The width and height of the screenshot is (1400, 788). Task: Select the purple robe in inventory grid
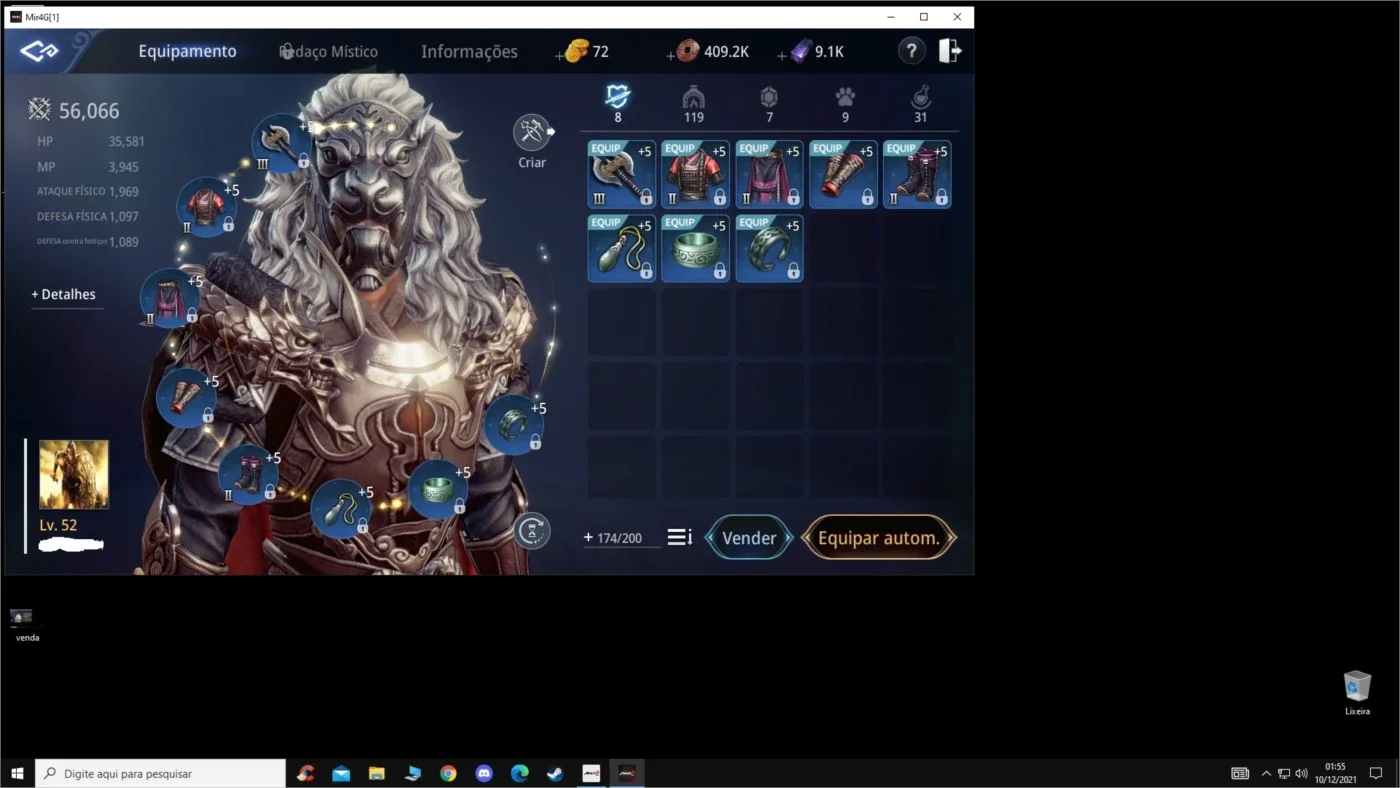coord(769,174)
